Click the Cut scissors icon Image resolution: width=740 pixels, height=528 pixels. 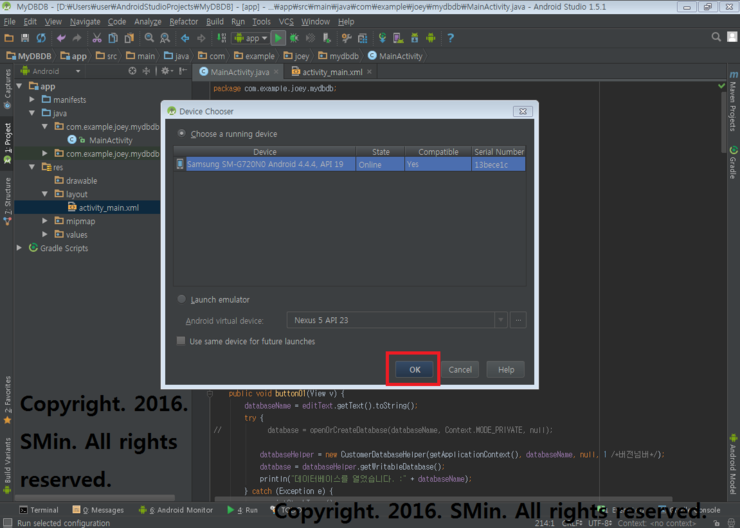tap(97, 38)
